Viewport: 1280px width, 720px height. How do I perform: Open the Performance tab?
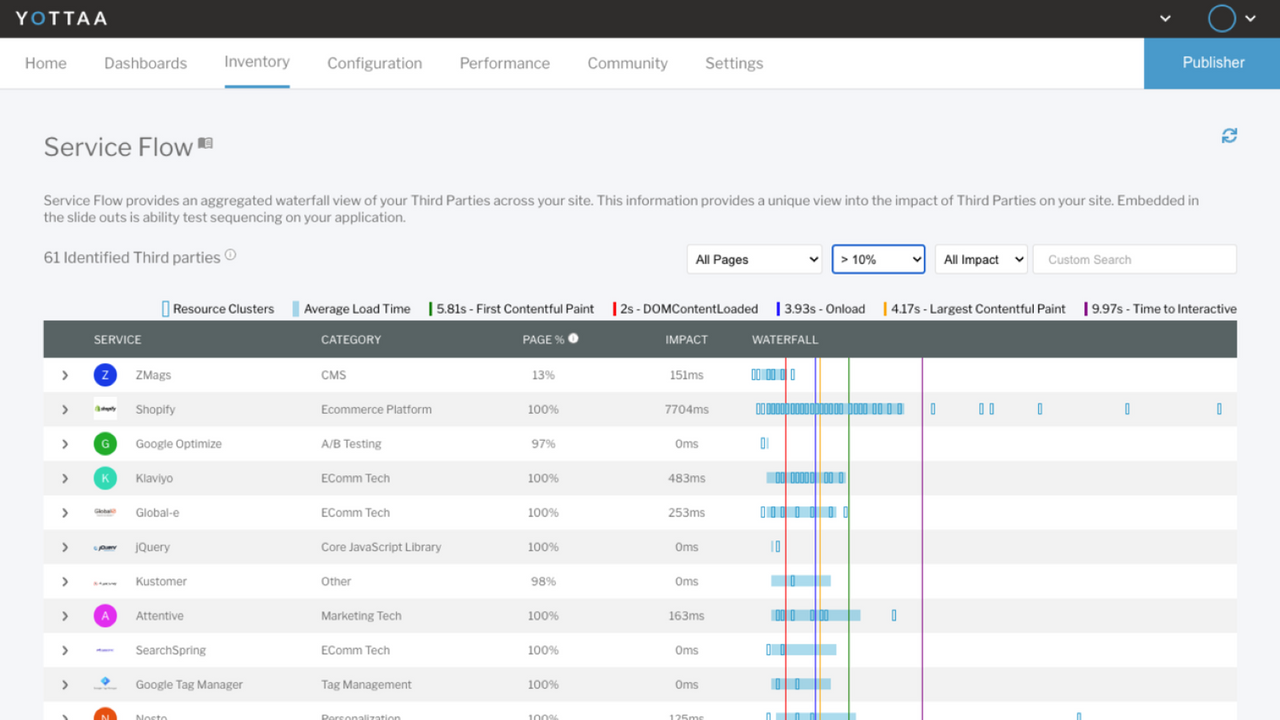point(505,63)
